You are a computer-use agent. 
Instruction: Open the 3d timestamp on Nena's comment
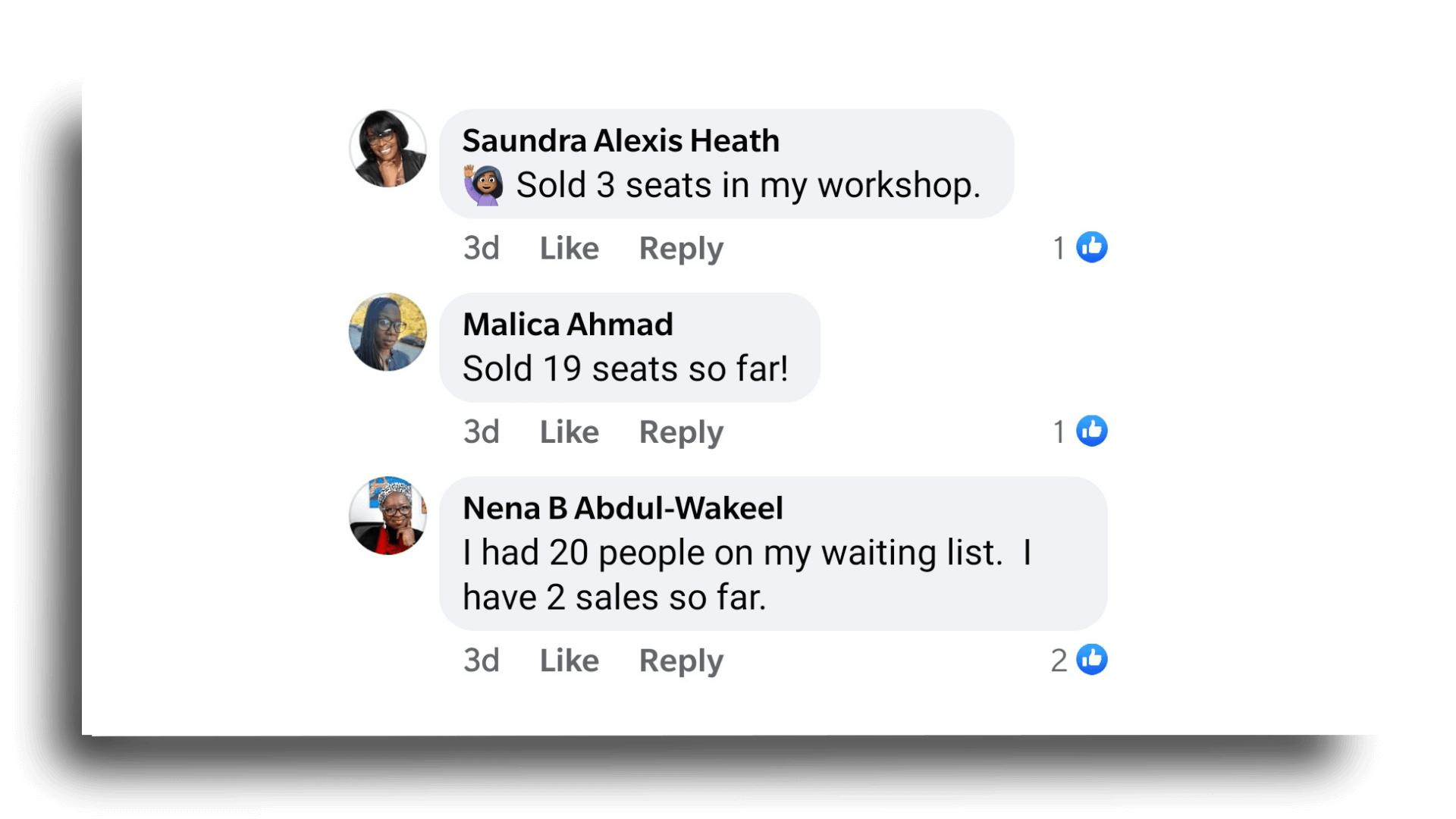[482, 661]
